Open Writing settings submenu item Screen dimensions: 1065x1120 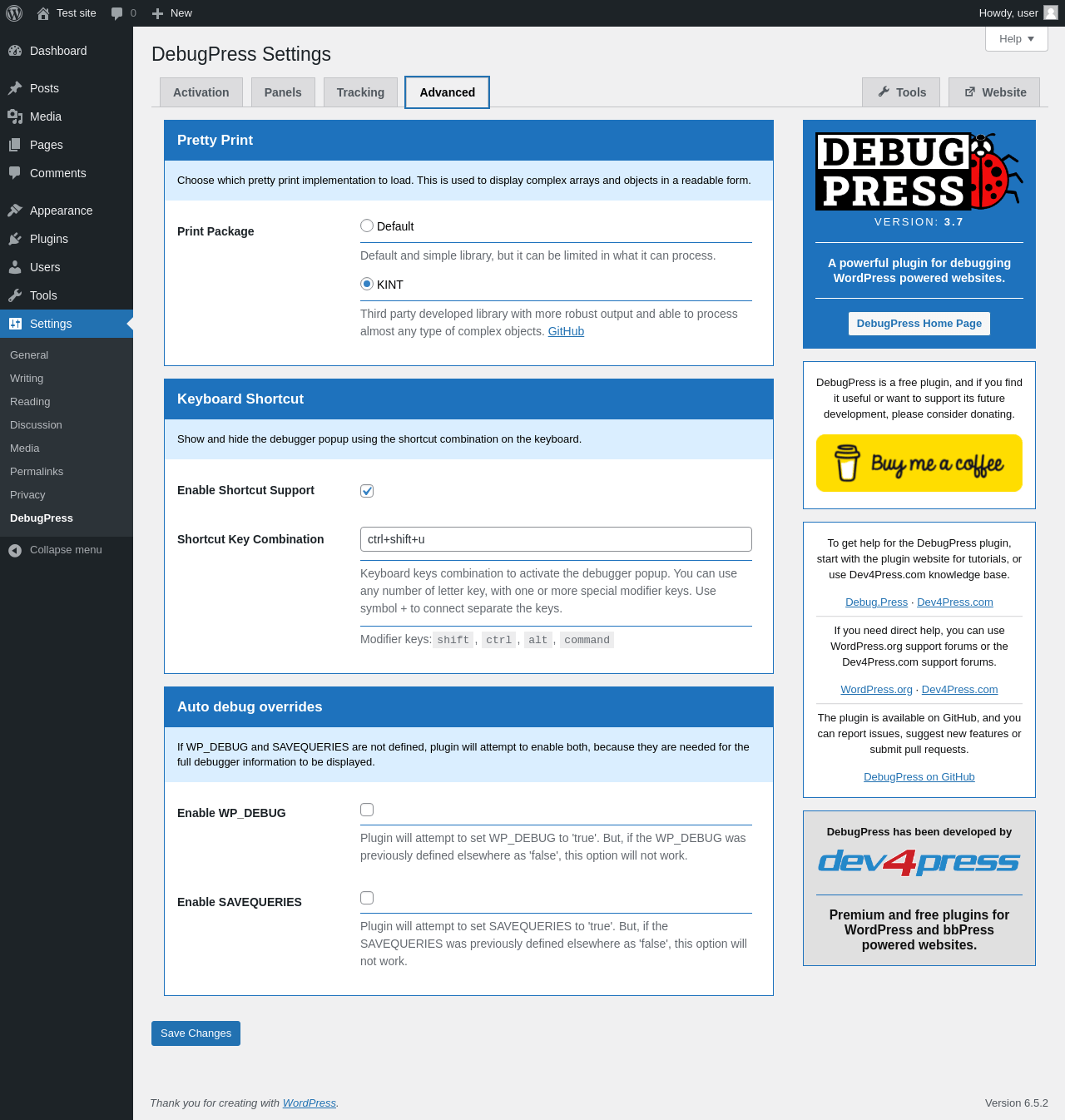tap(27, 378)
